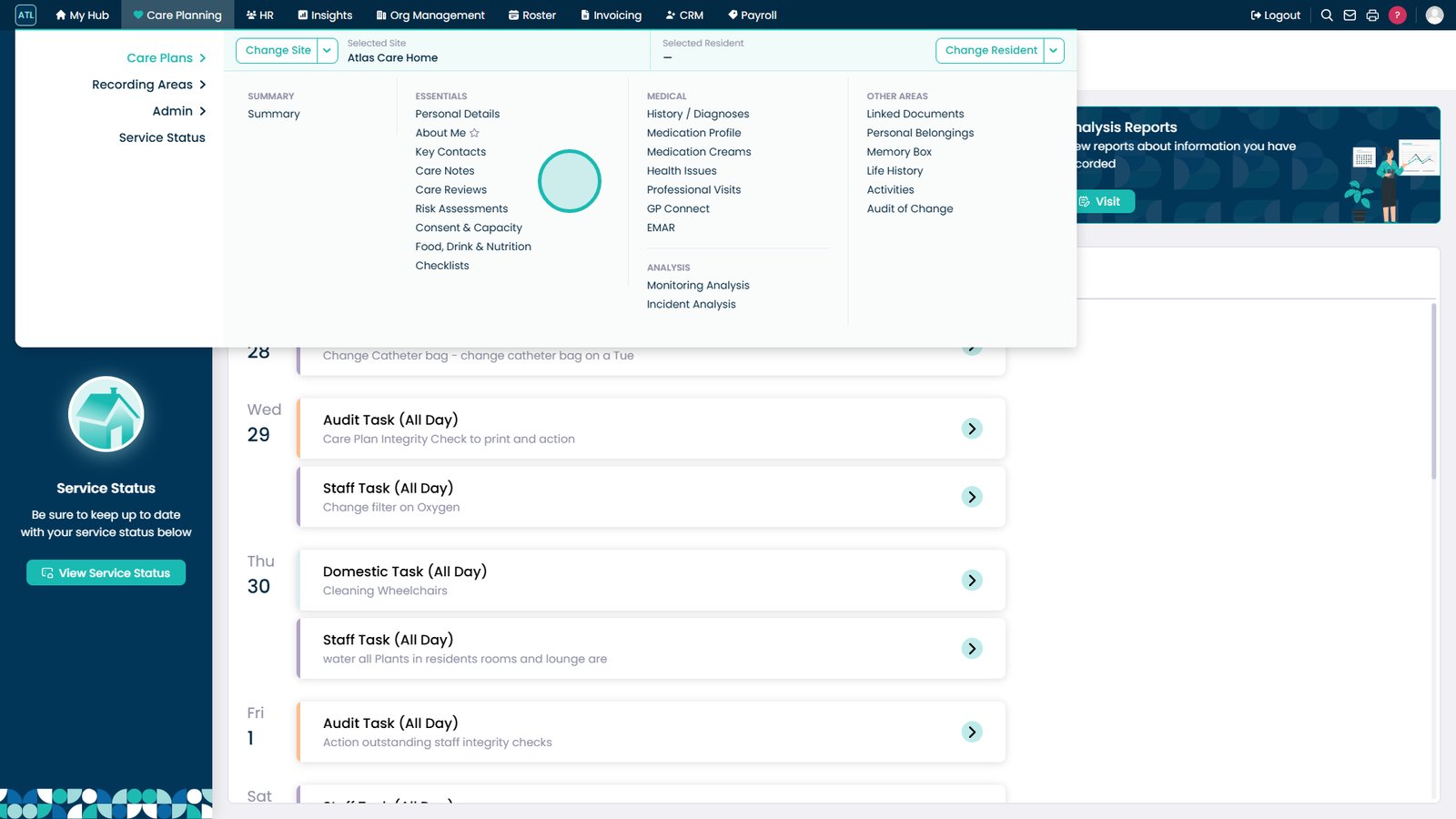Open arrow for Cleaning Wheelchairs task
This screenshot has width=1456, height=819.
pos(972,581)
